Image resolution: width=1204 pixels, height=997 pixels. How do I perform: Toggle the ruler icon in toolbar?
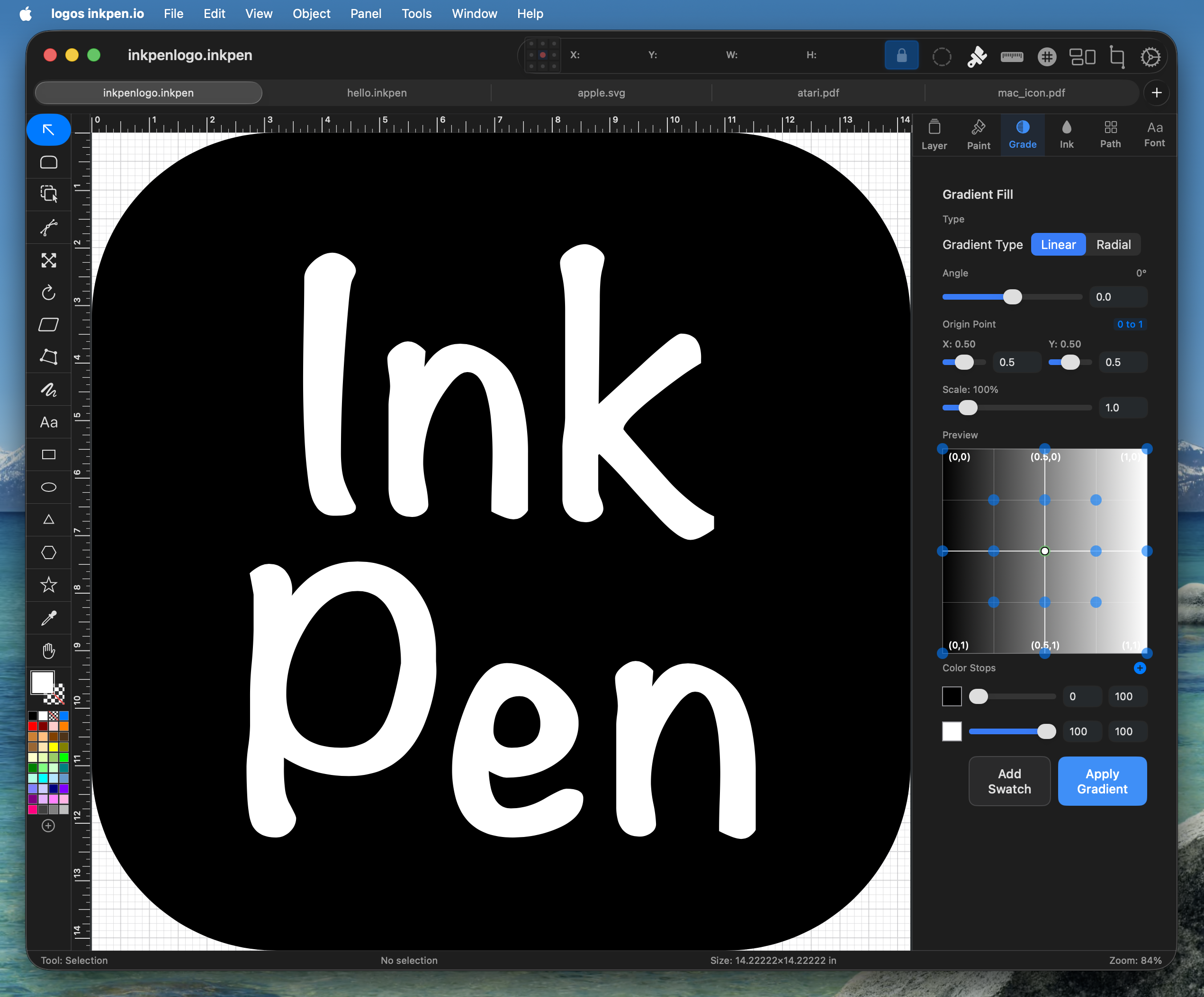click(x=1012, y=56)
